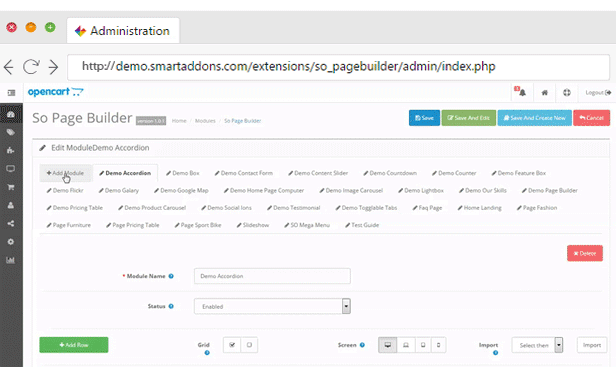Click the browser URL address bar

[339, 67]
